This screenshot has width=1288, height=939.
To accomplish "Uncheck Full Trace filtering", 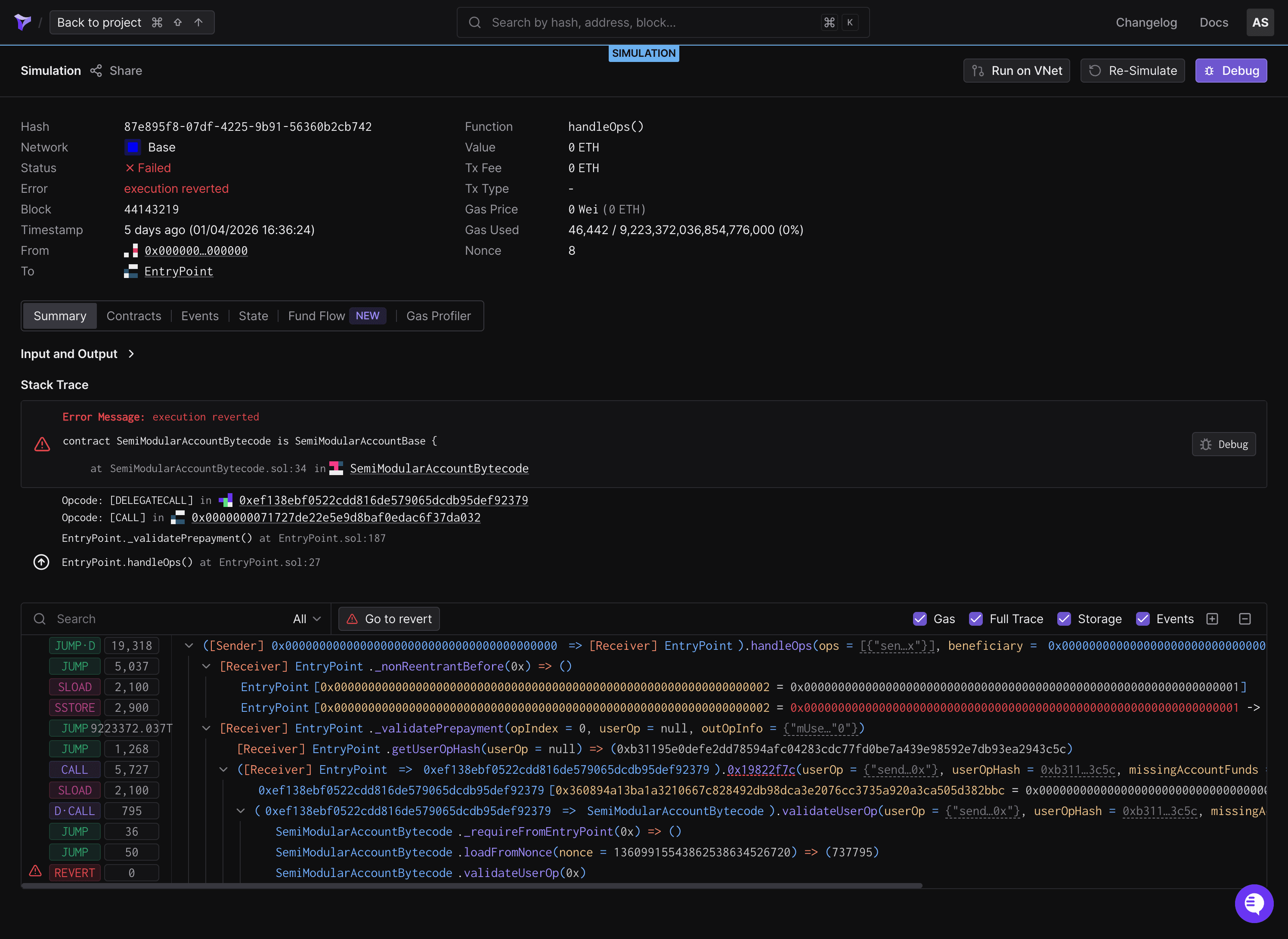I will click(x=977, y=618).
